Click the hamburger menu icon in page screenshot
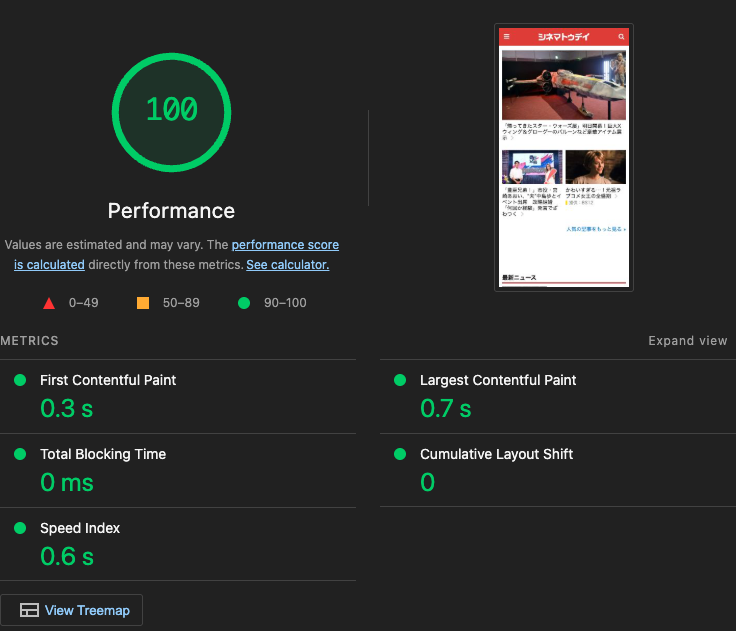Viewport: 736px width, 631px height. 506,37
